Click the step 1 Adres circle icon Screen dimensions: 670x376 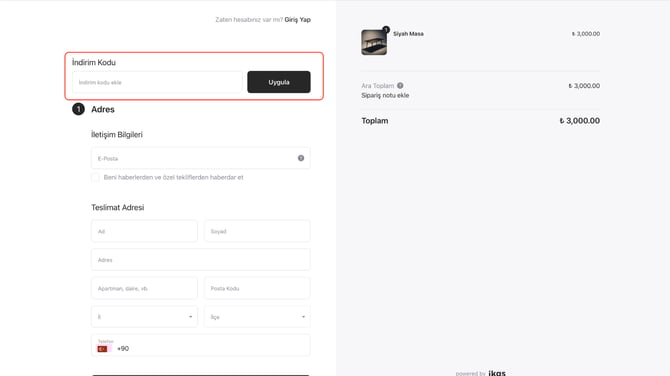click(78, 109)
